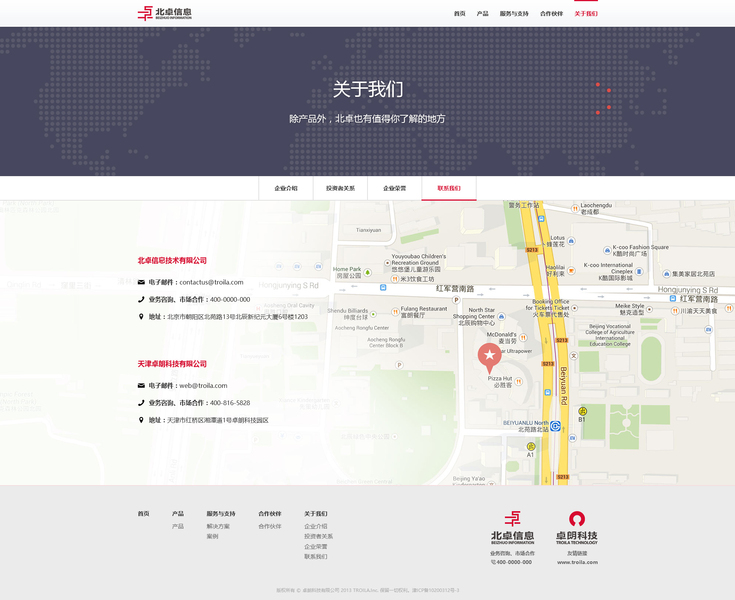This screenshot has height=600, width=735.
Task: Open the footer 投资者关系 link
Action: point(318,536)
